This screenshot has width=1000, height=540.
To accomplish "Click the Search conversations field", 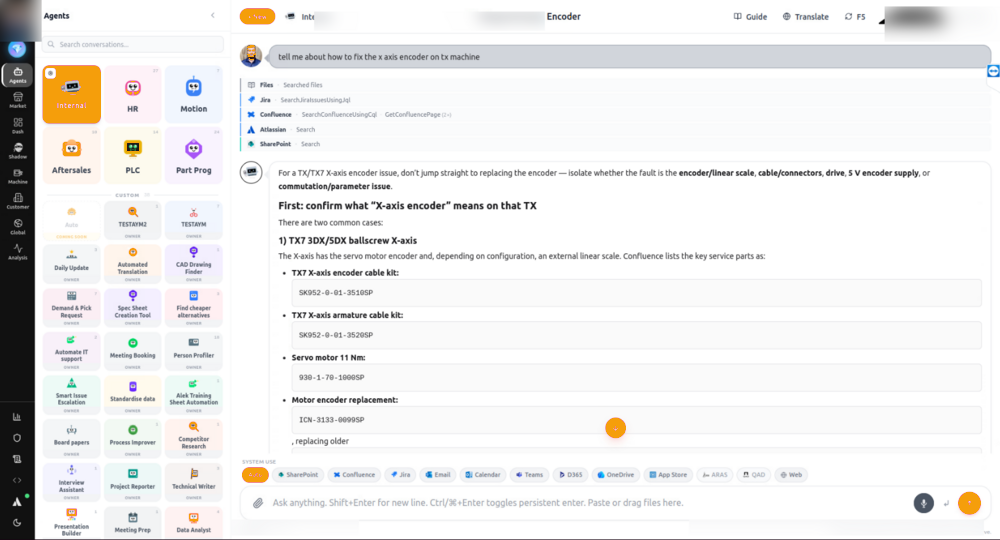I will [133, 45].
